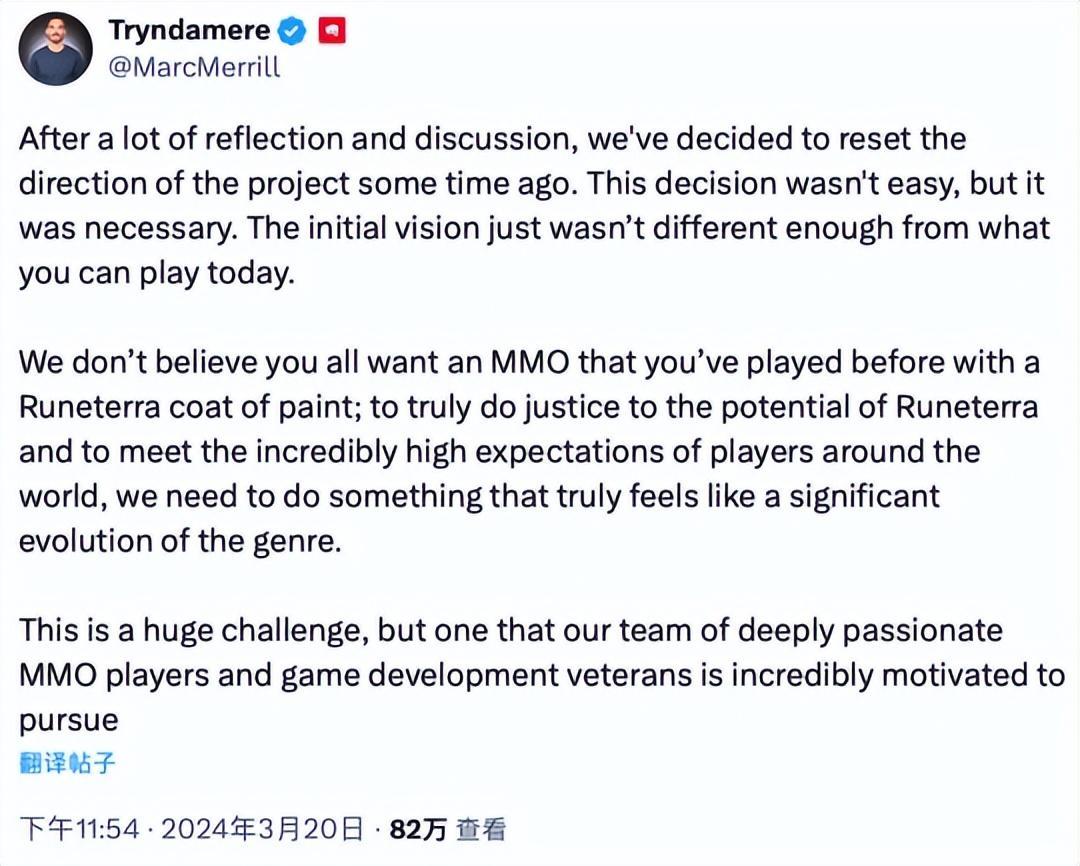Click the line starting "MMO players and game"
Image resolution: width=1080 pixels, height=866 pixels.
(541, 675)
